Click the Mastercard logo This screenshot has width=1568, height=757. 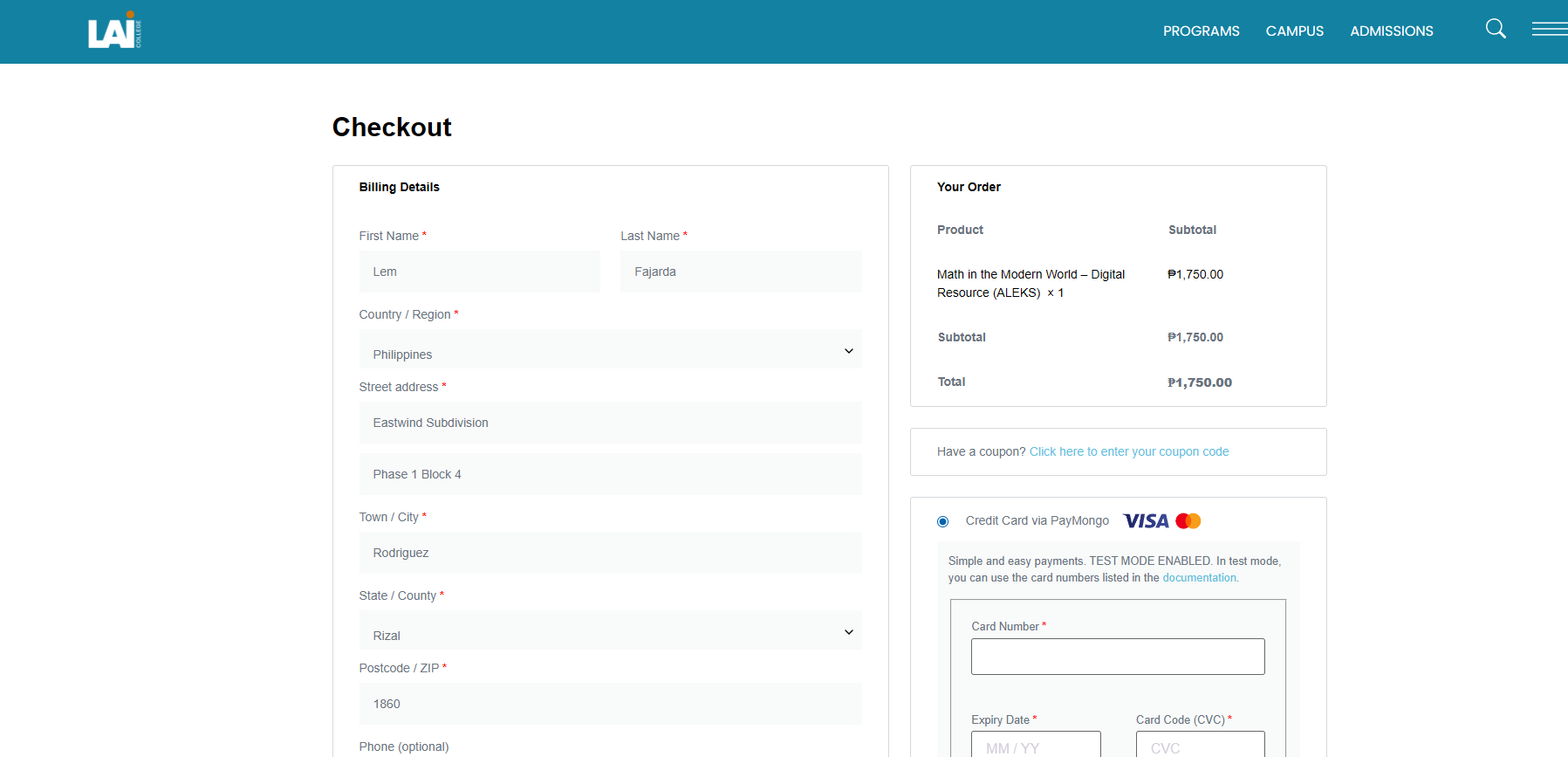1188,521
